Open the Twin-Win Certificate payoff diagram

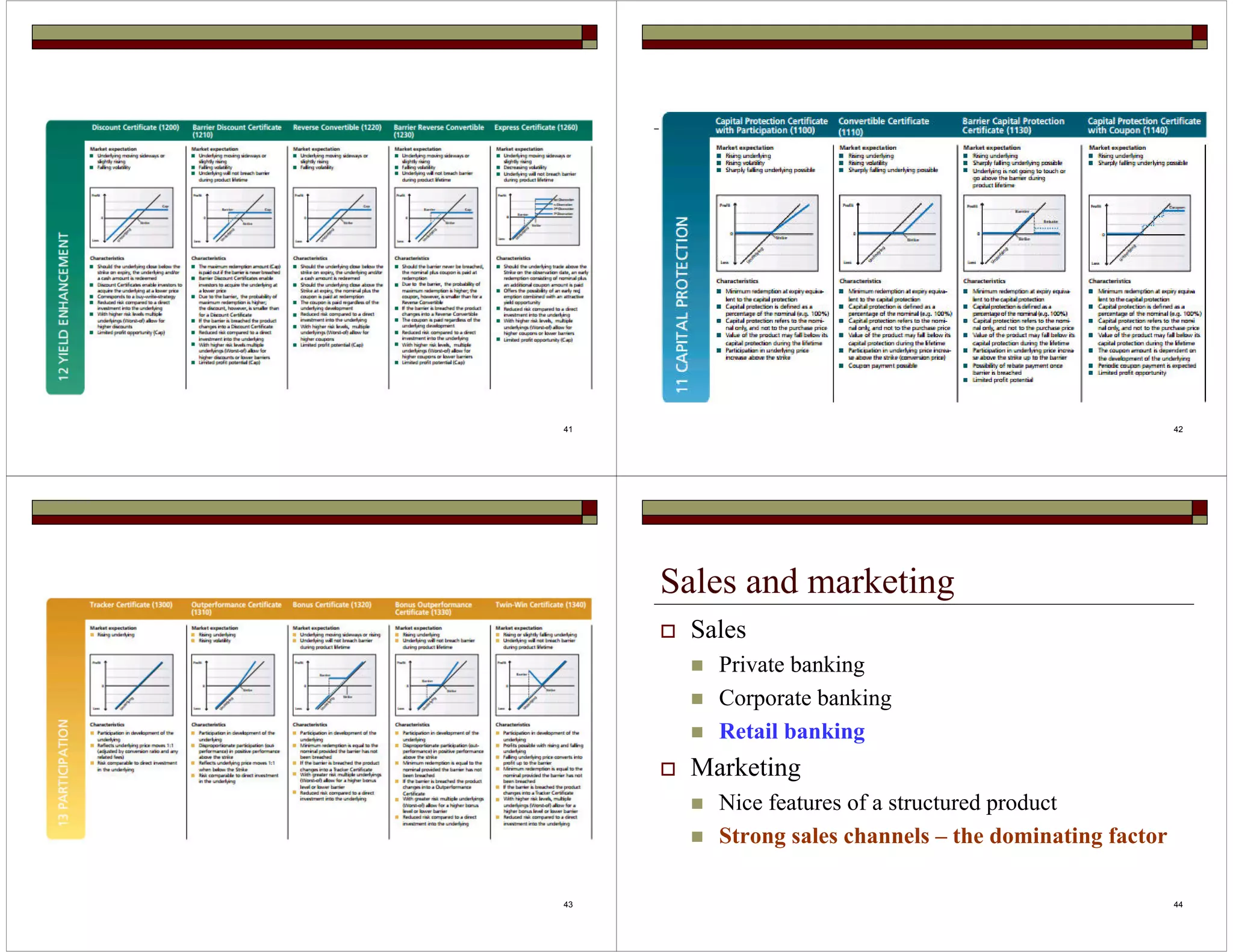pos(538,685)
